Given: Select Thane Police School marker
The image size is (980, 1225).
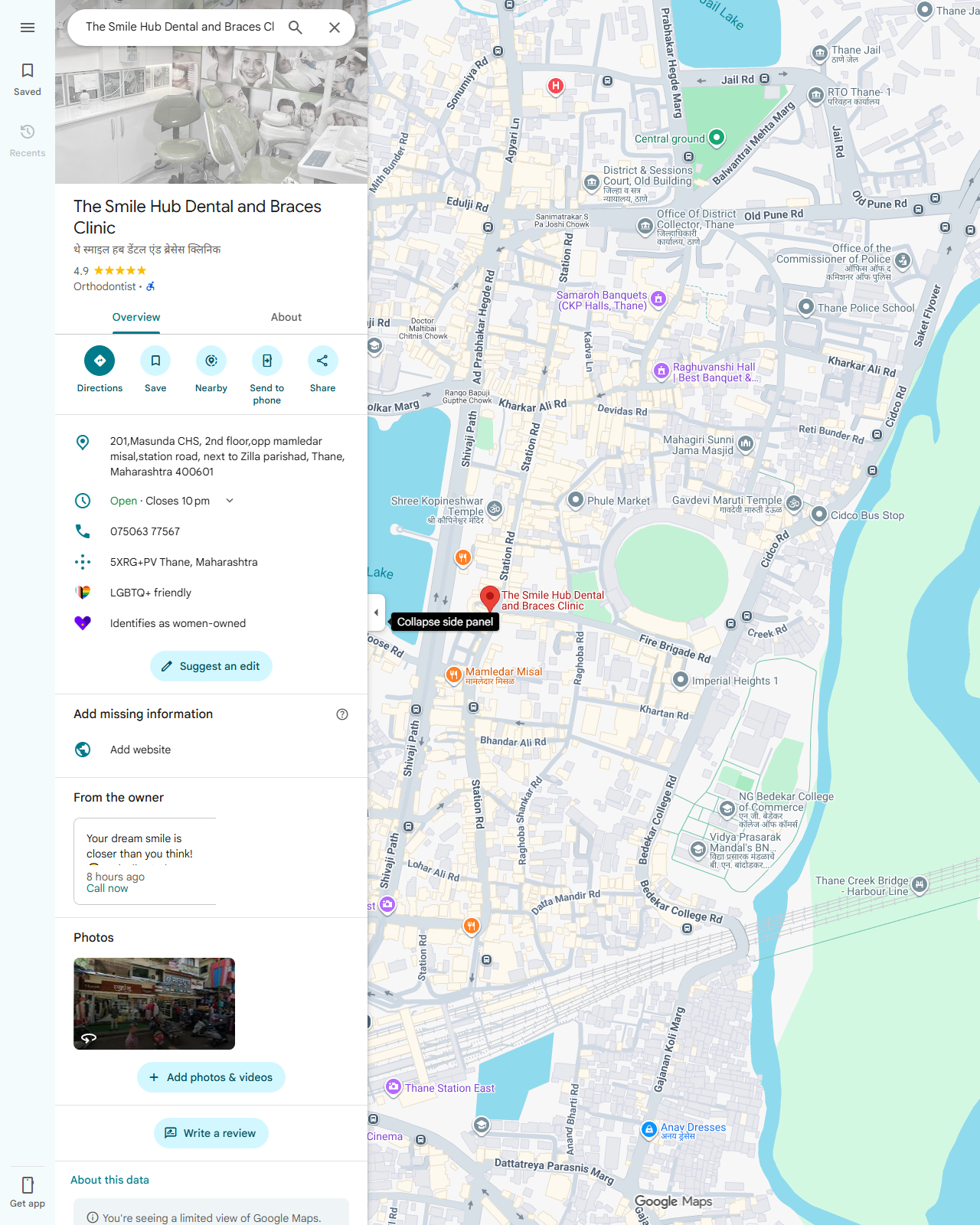Looking at the screenshot, I should (x=806, y=307).
